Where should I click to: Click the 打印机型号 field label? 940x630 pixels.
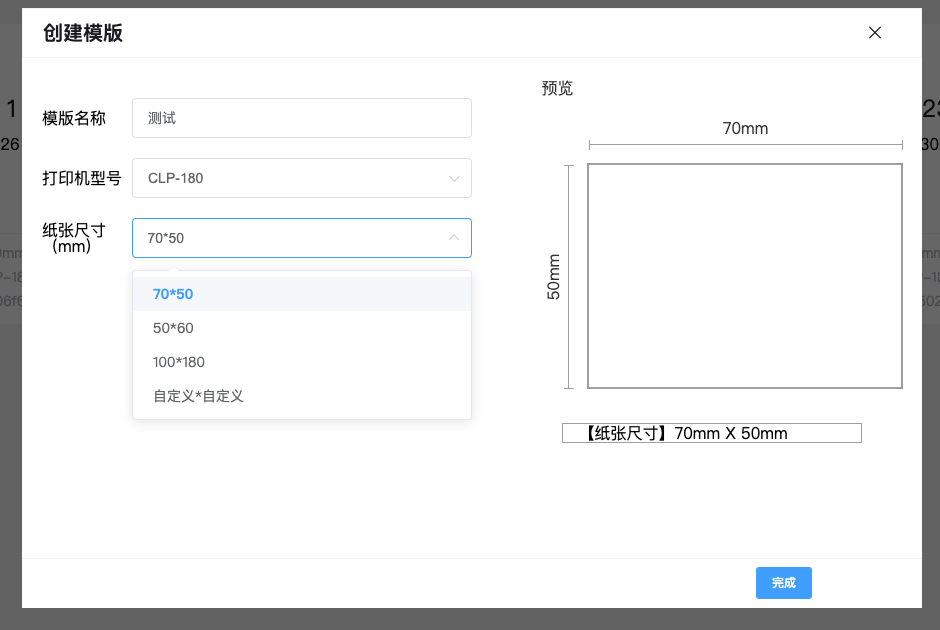[x=81, y=178]
